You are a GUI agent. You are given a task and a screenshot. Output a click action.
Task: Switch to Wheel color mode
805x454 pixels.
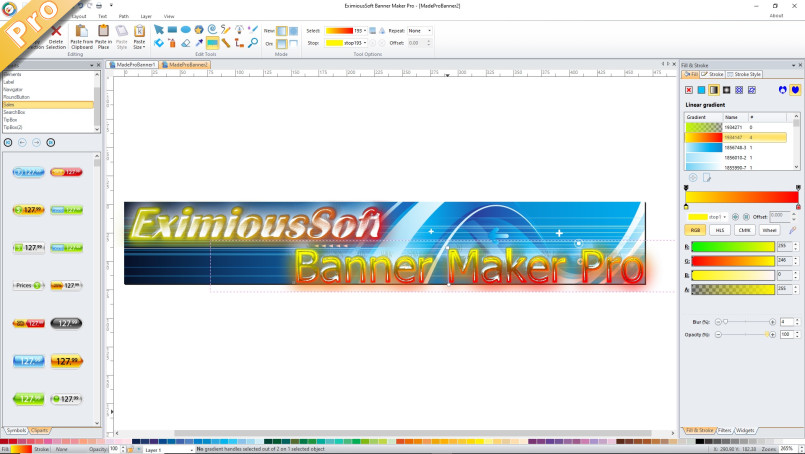point(769,230)
